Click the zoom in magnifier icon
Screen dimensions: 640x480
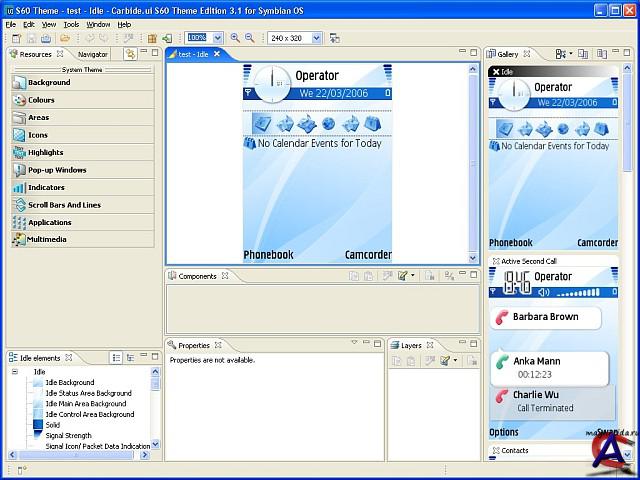pos(235,38)
